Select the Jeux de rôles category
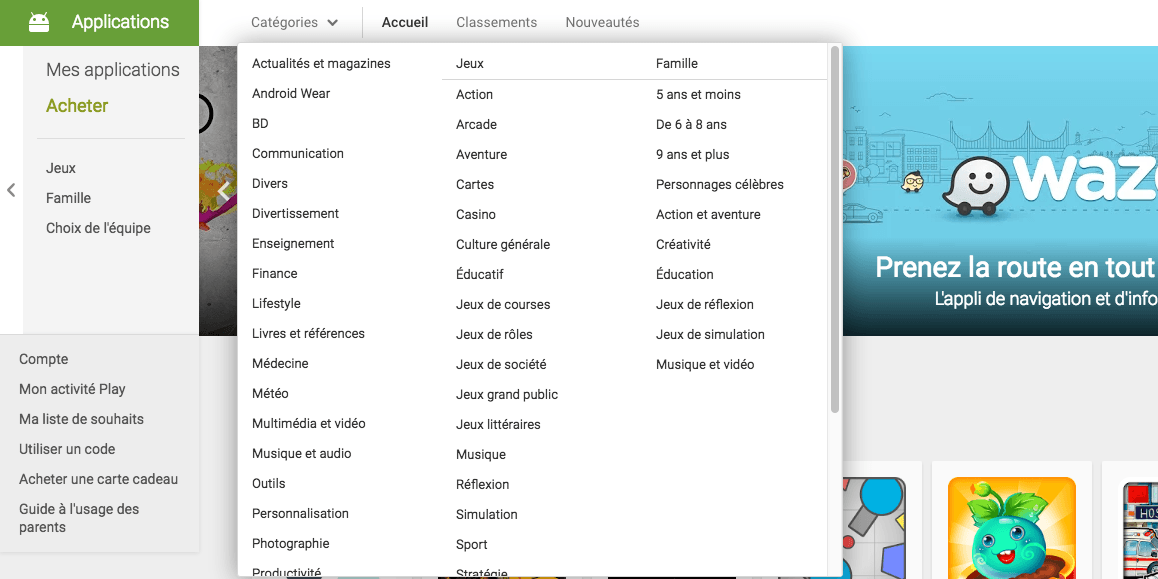The image size is (1158, 579). click(494, 335)
